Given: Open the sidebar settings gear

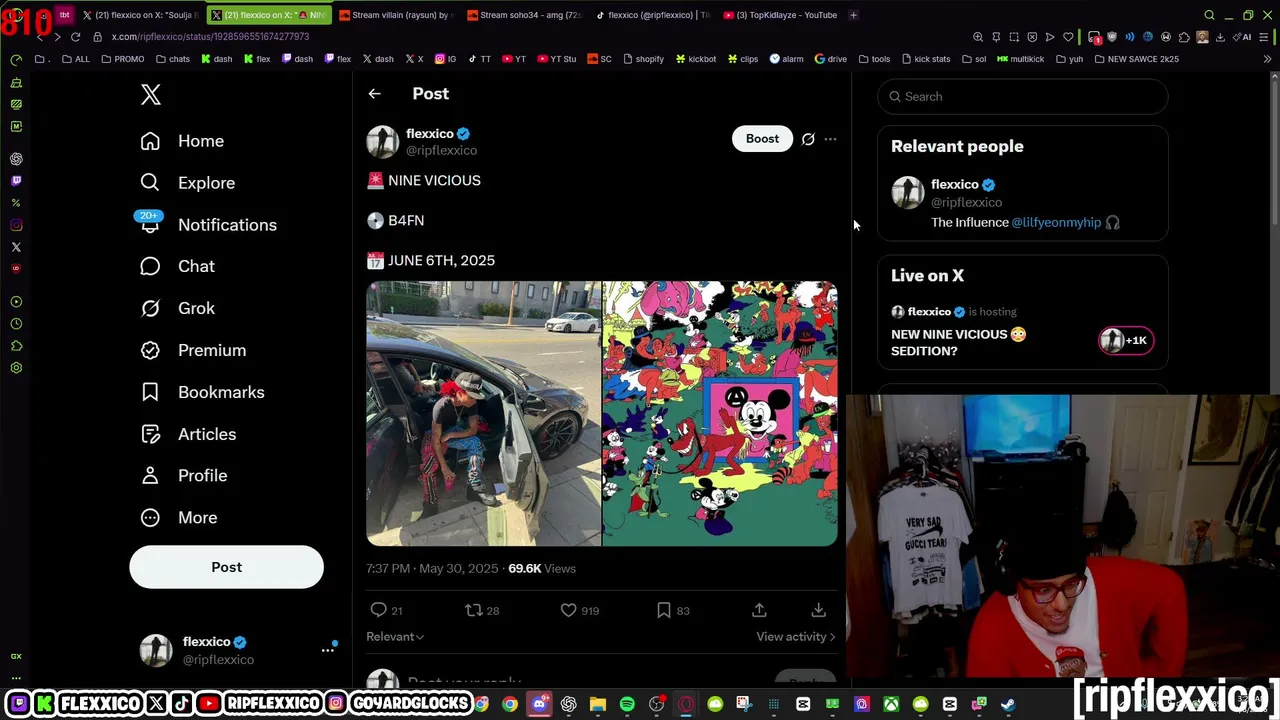Looking at the screenshot, I should point(16,368).
